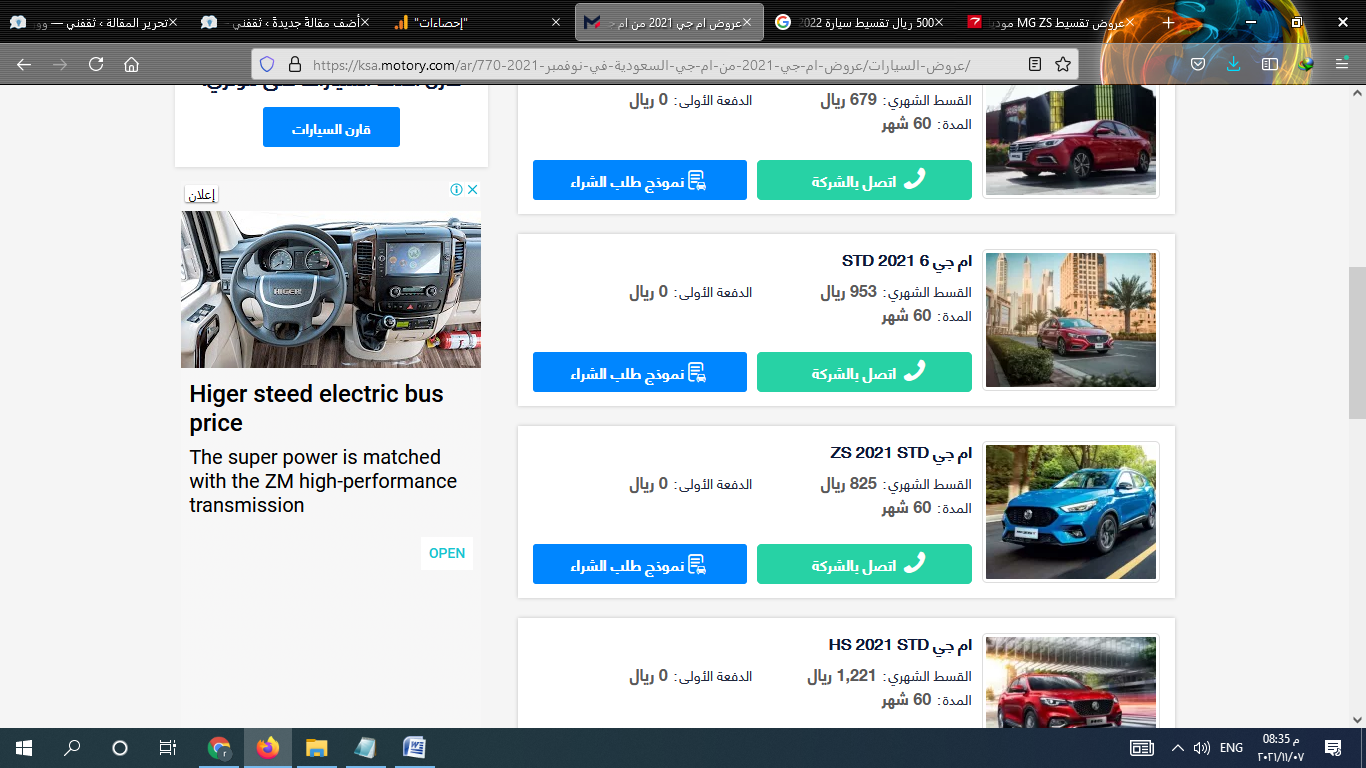The height and width of the screenshot is (768, 1366).
Task: Switch ENG input language indicator
Action: (1232, 747)
